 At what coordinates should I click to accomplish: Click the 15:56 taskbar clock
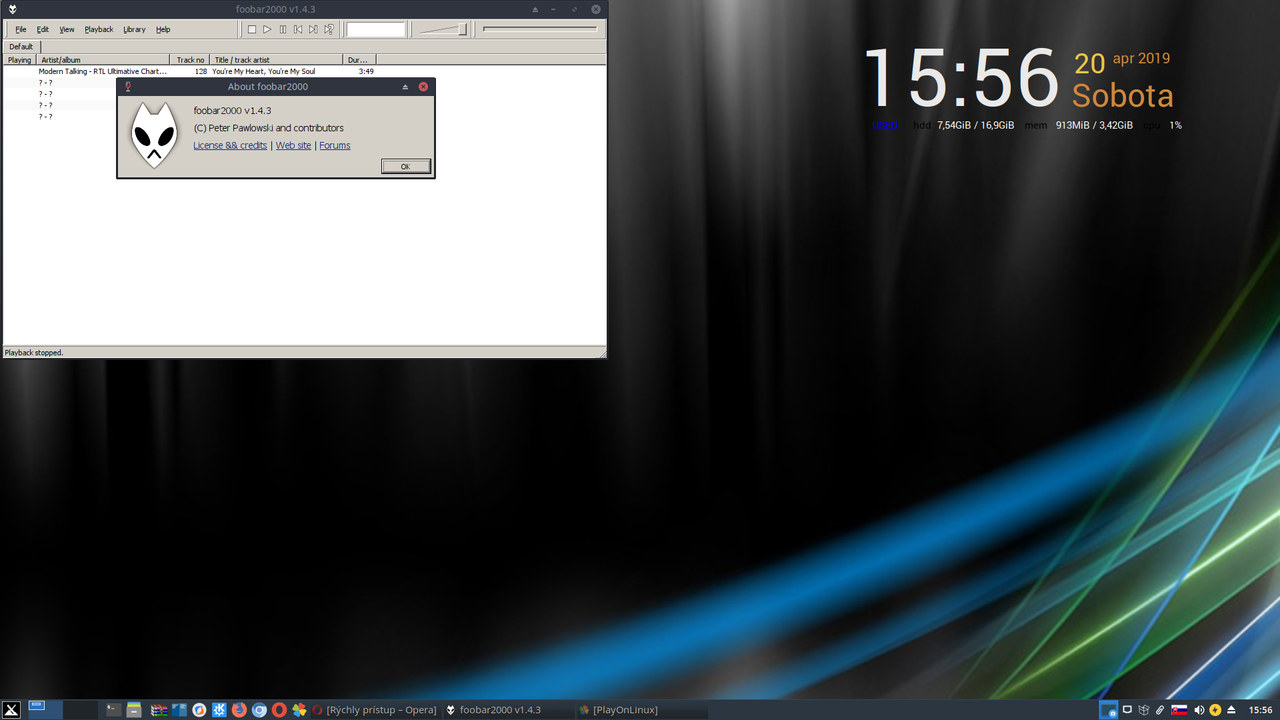click(x=1260, y=710)
